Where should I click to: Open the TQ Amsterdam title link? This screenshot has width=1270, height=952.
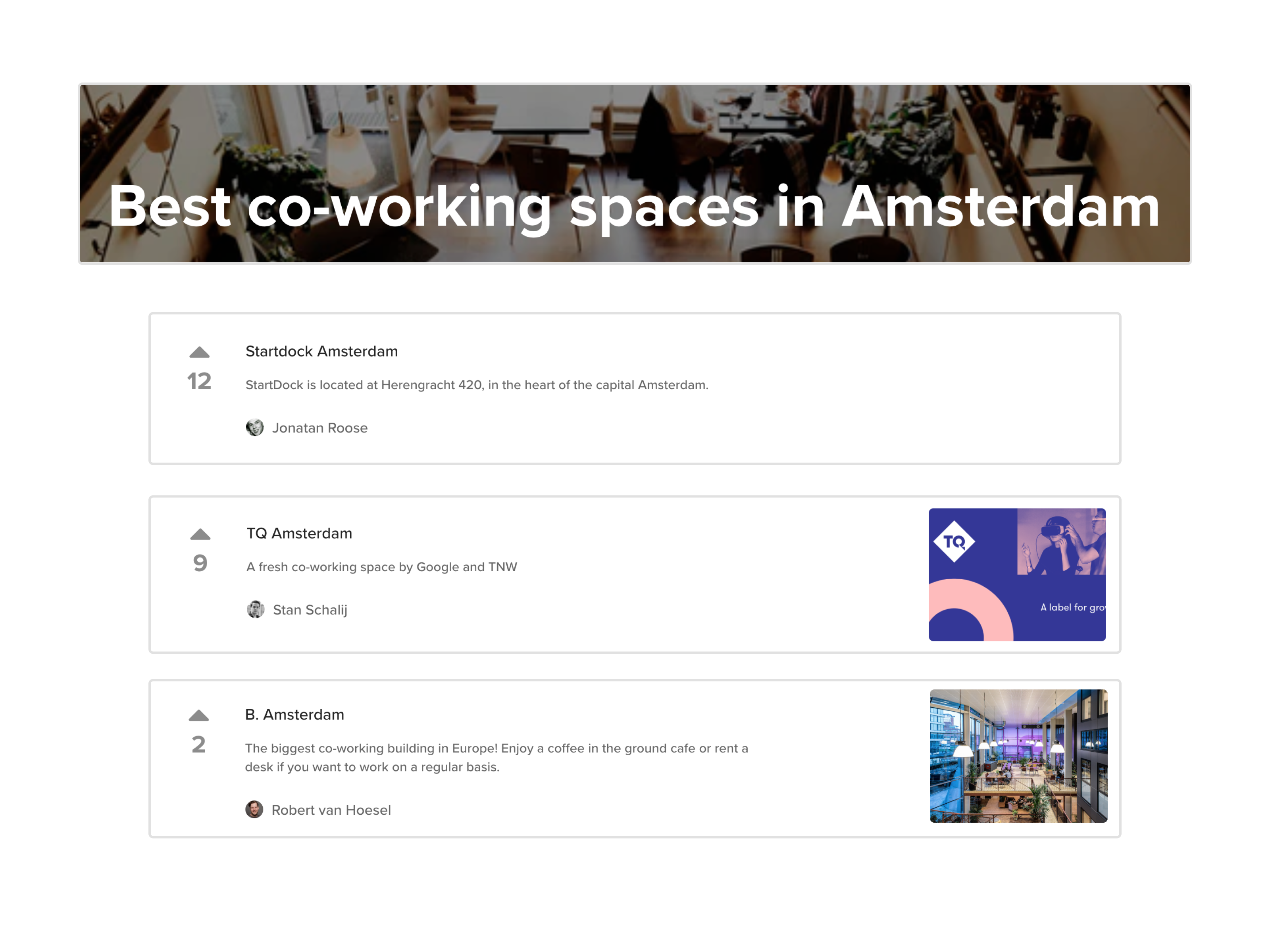click(299, 533)
